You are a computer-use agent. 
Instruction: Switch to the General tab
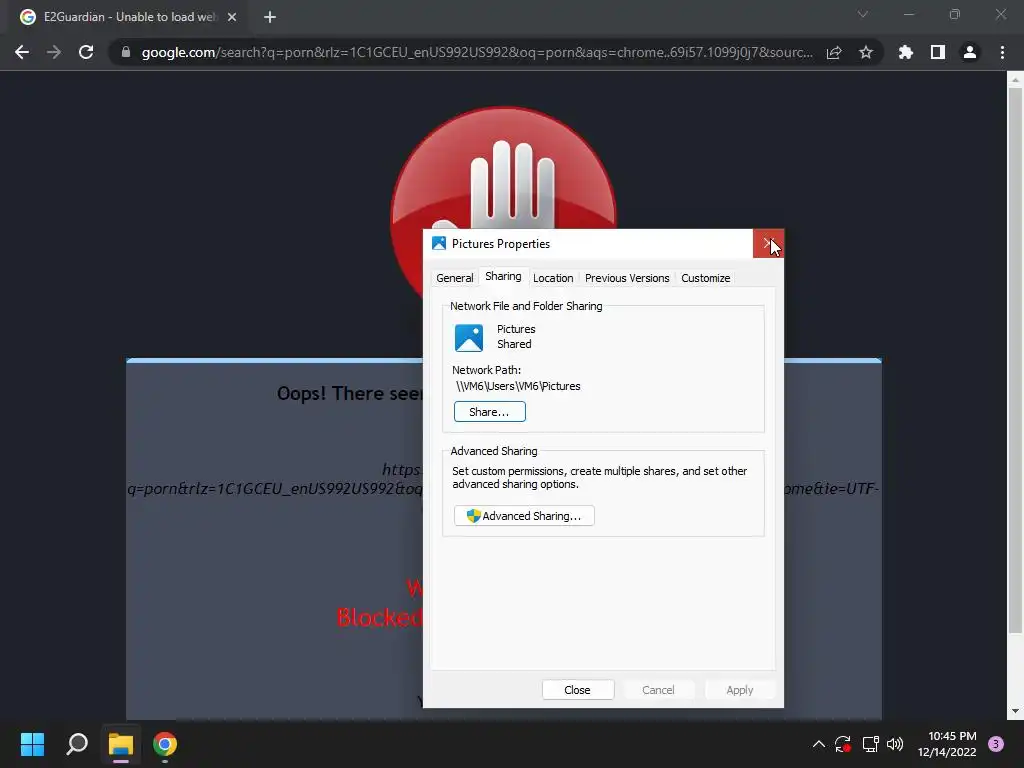point(455,278)
